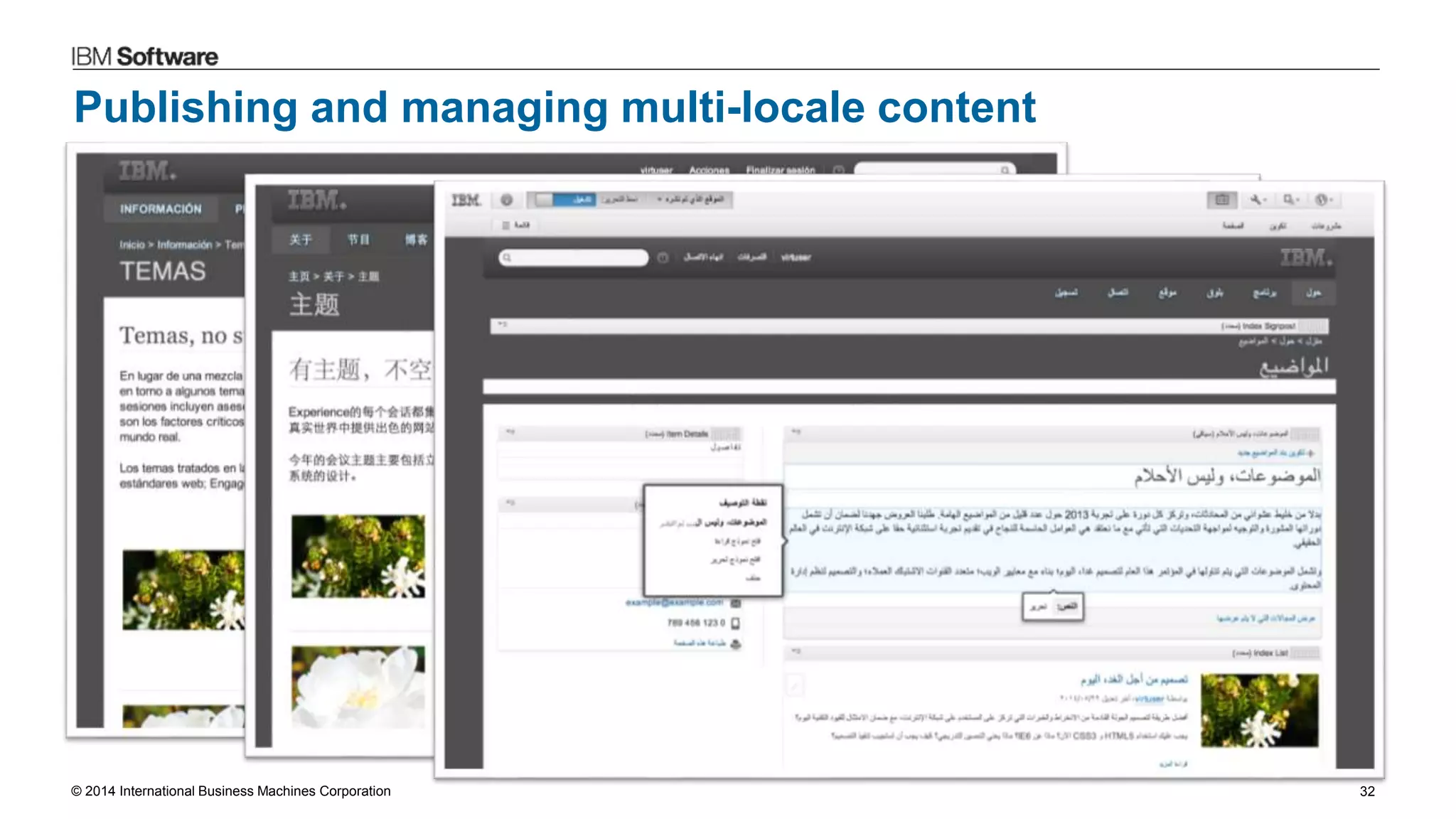Click the 主页 breadcrumb in the Chinese window
The image size is (1456, 819).
(299, 277)
